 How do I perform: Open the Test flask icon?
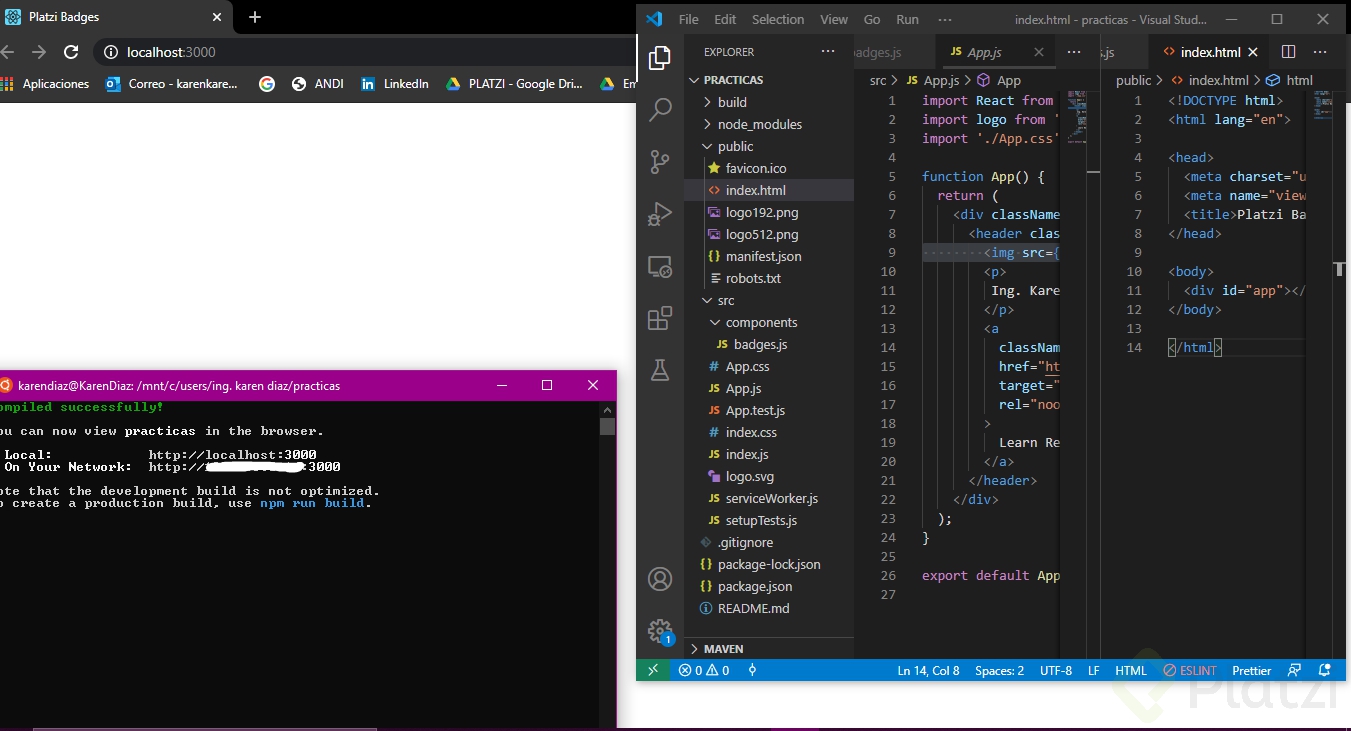pos(660,370)
